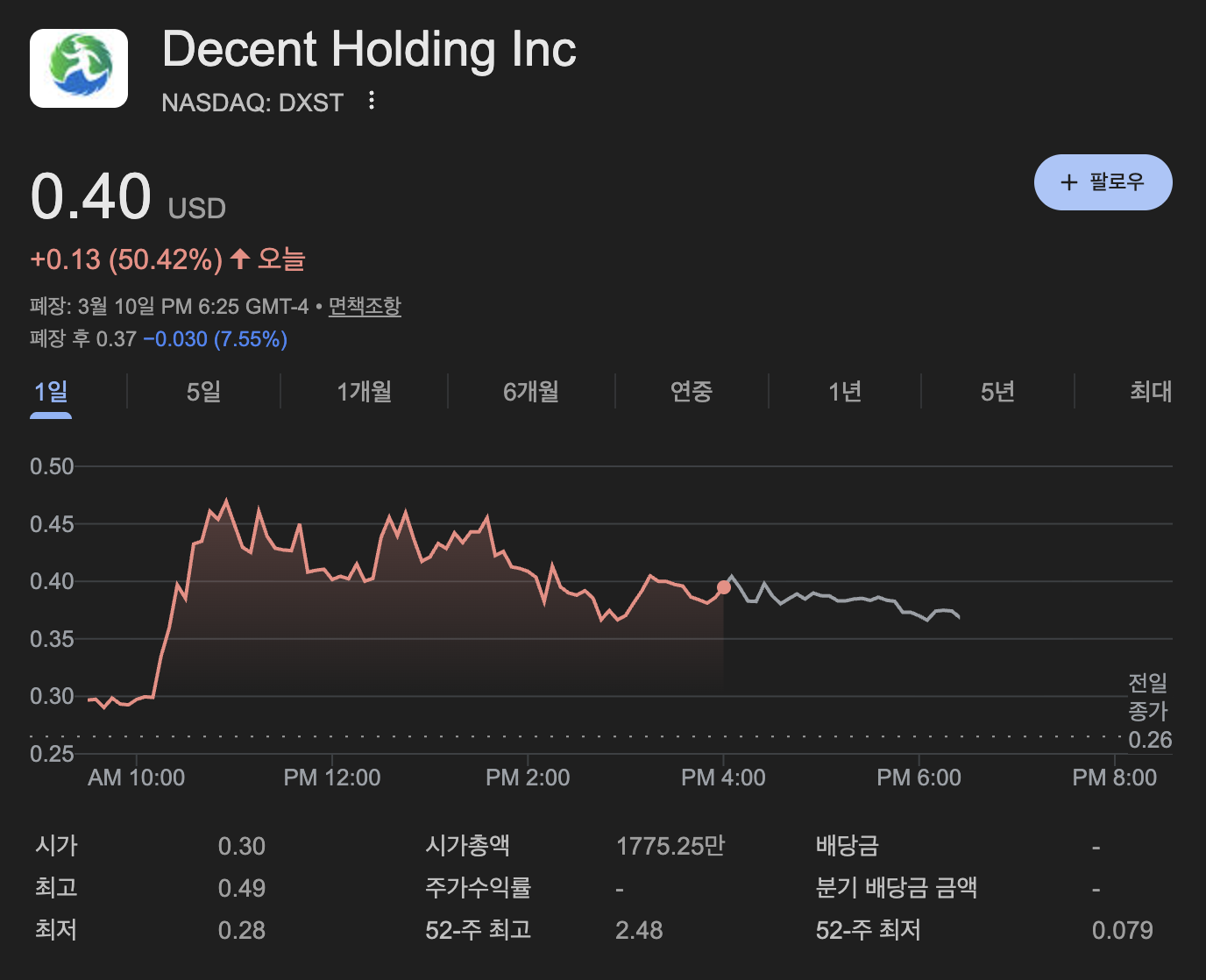Image resolution: width=1206 pixels, height=980 pixels.
Task: Switch to the 최대 chart tab
Action: click(x=1151, y=391)
